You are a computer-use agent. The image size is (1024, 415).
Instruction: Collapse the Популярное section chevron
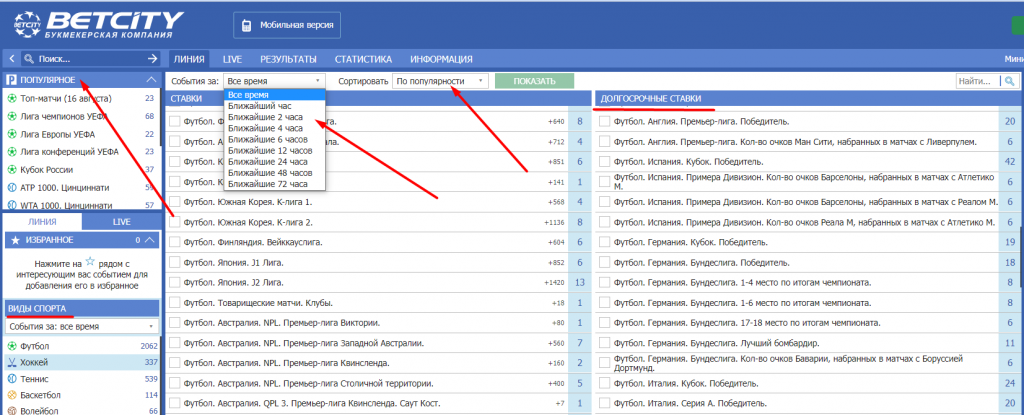point(151,79)
